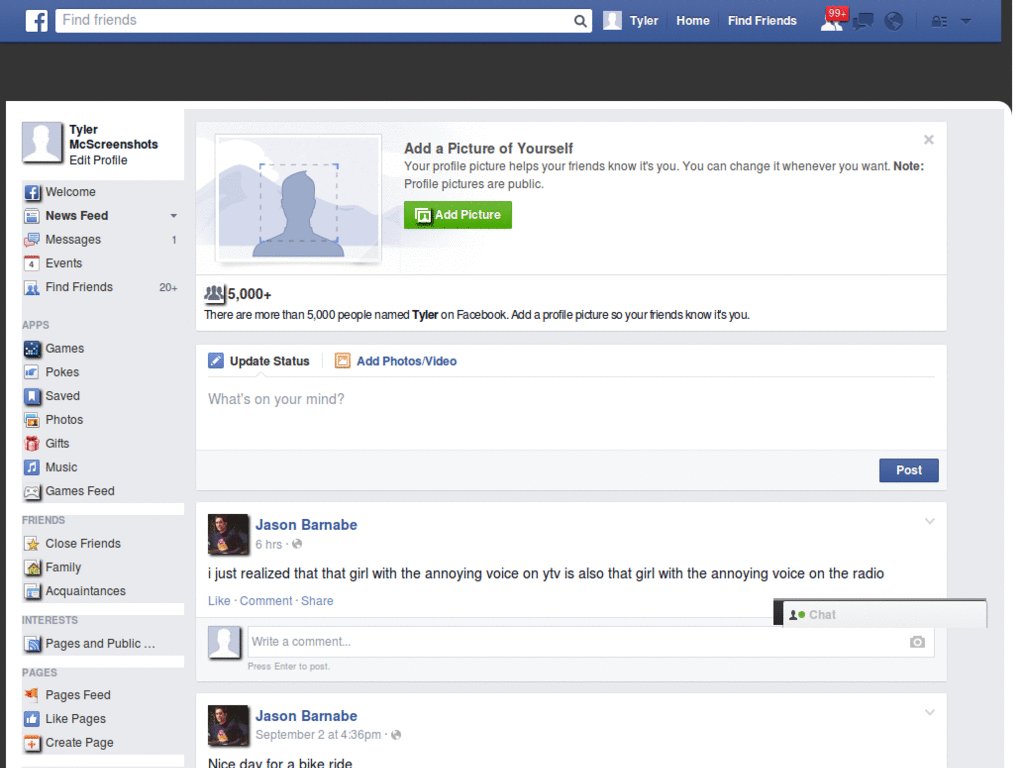1024x768 pixels.
Task: Open Jason Barnabe name on September 2 post
Action: [306, 716]
